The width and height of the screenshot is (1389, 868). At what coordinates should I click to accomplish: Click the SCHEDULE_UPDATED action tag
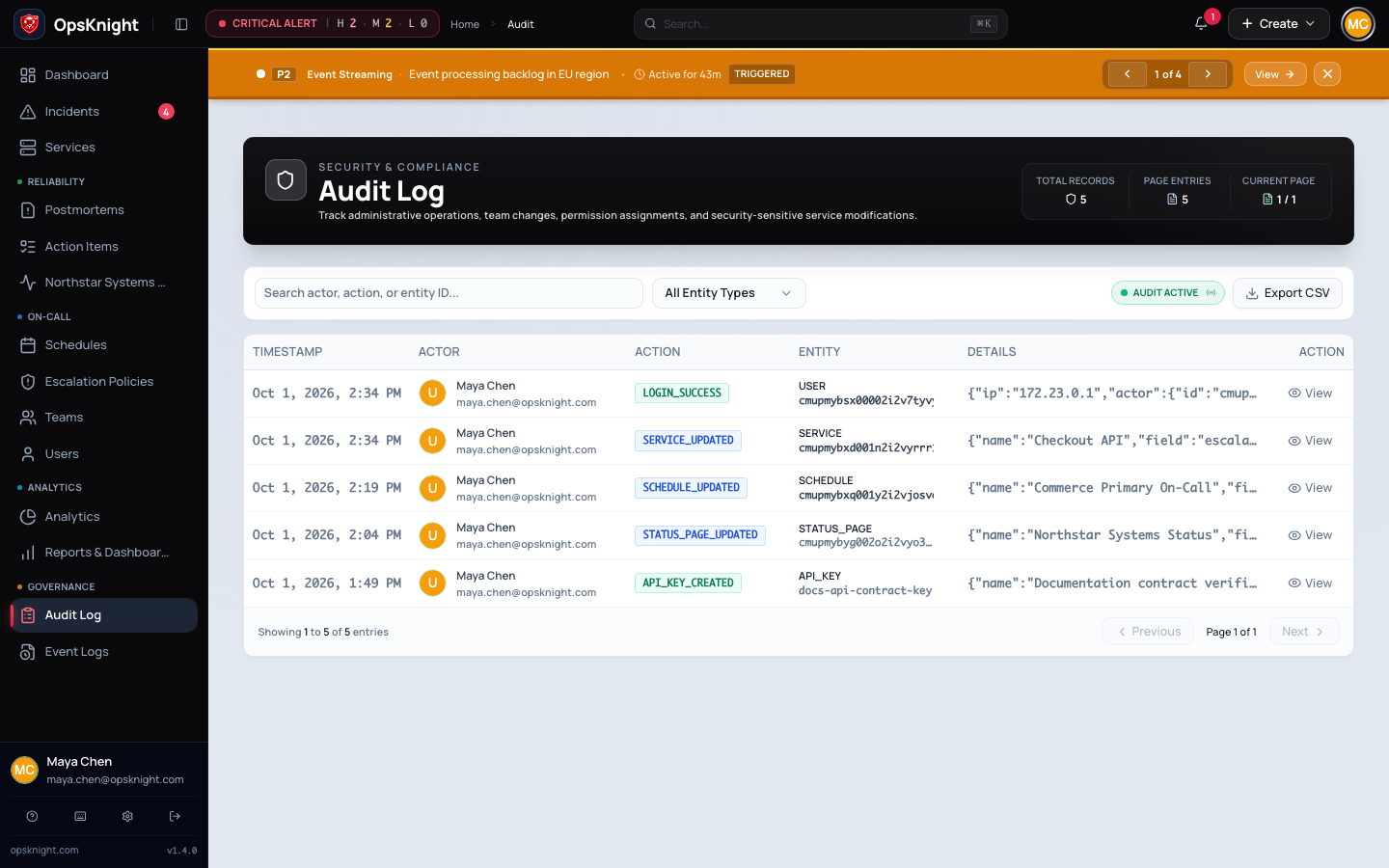click(x=691, y=488)
